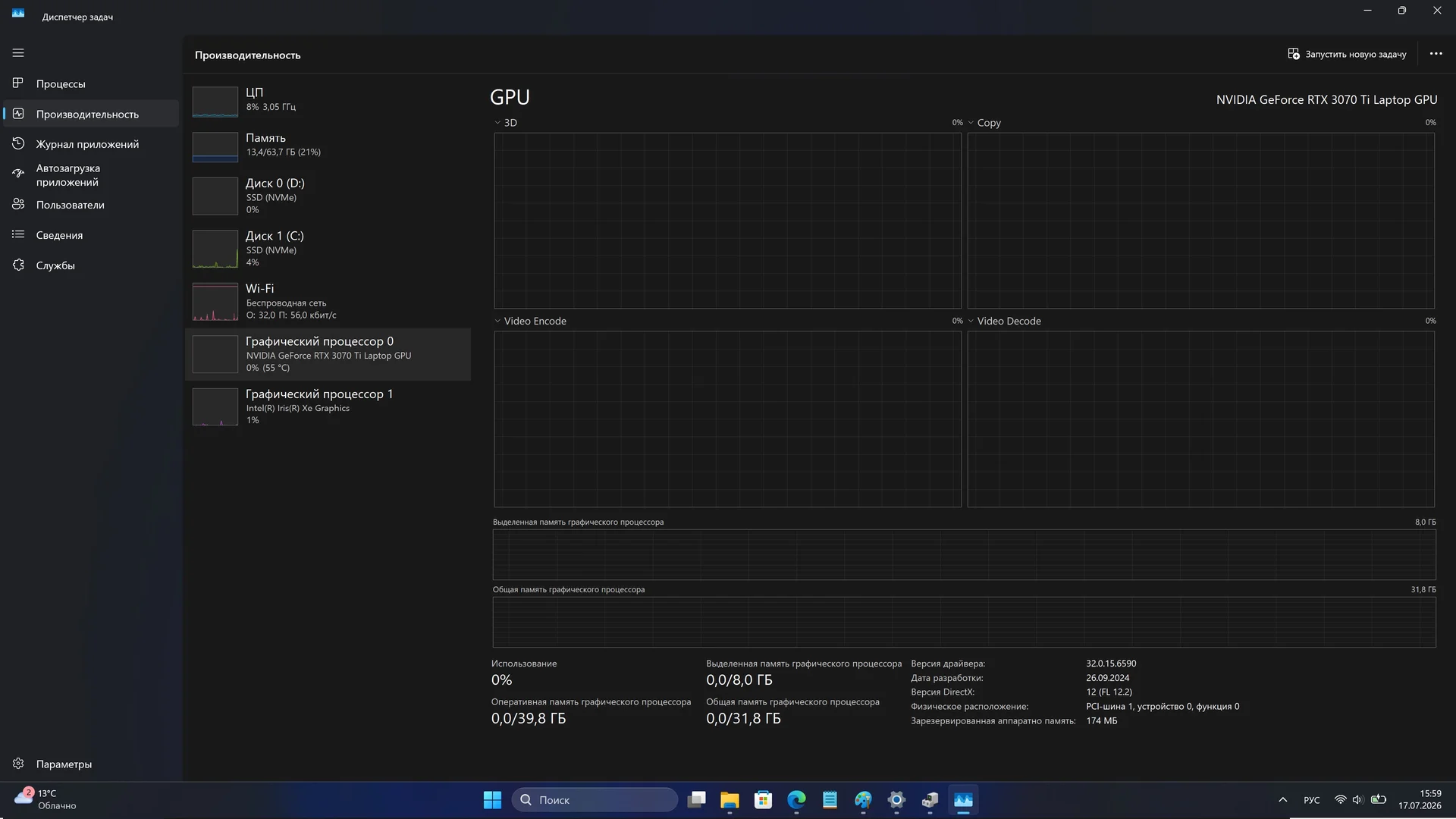Click the Task Manager taskbar icon
The width and height of the screenshot is (1456, 819).
[963, 800]
